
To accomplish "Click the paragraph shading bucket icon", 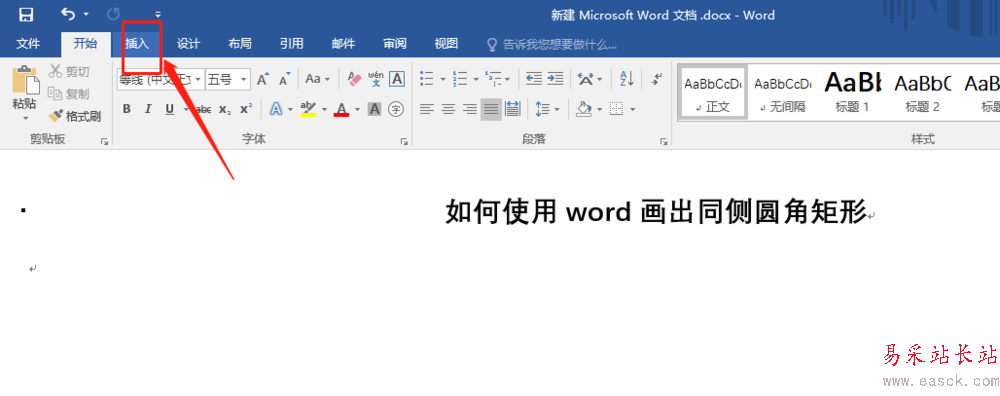I will pyautogui.click(x=584, y=109).
